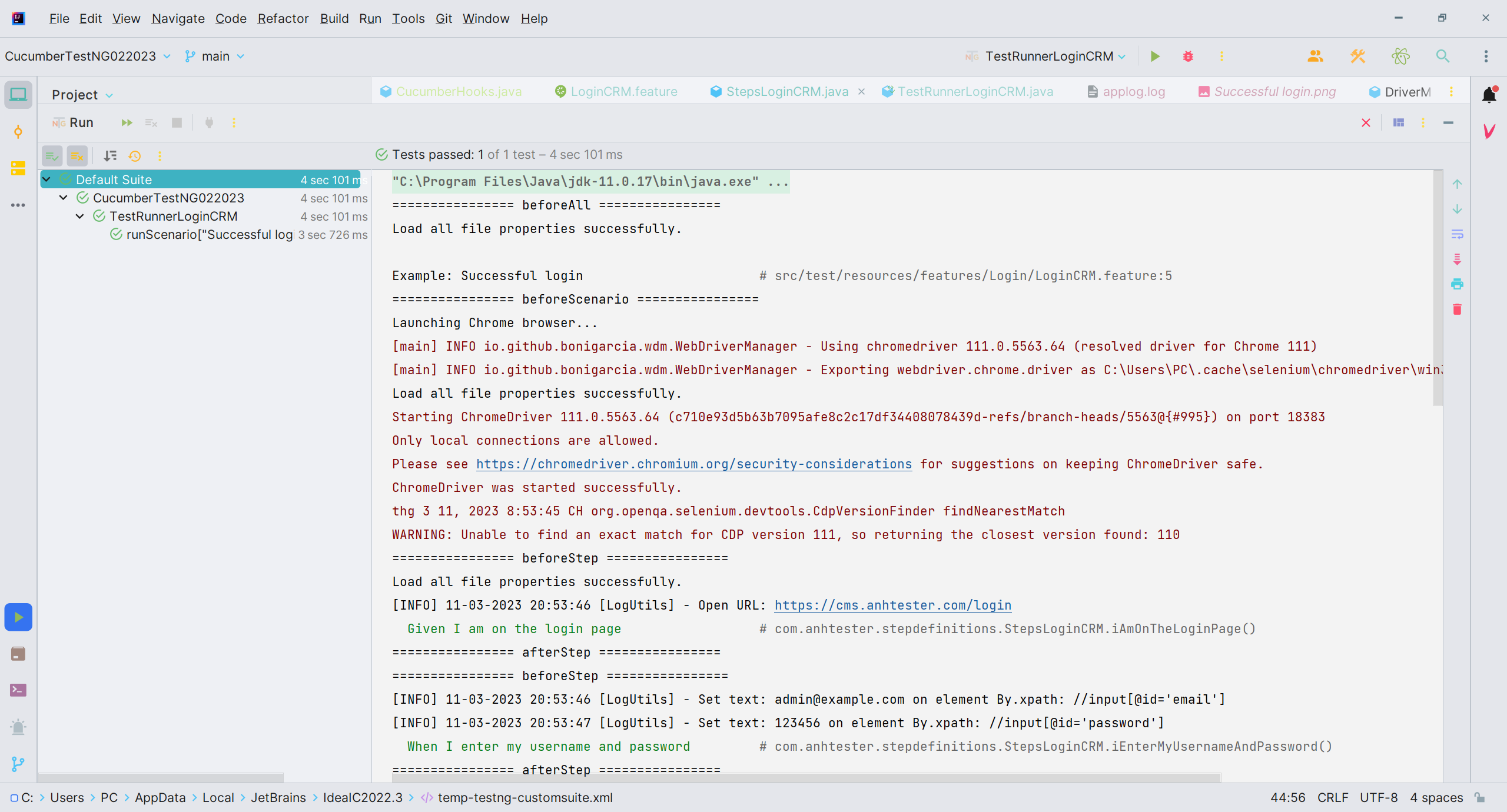Rerun the tests with the double-arrow icon

[x=127, y=123]
